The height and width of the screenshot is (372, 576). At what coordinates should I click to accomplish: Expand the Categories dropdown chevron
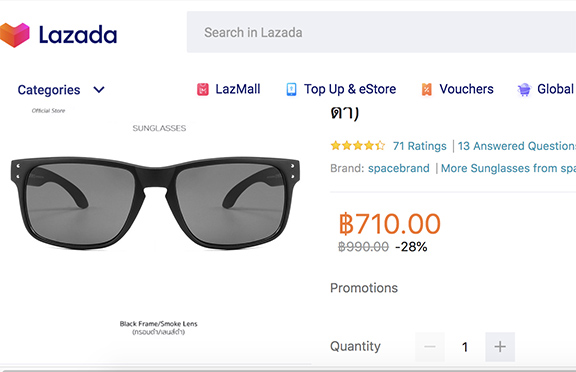[99, 90]
